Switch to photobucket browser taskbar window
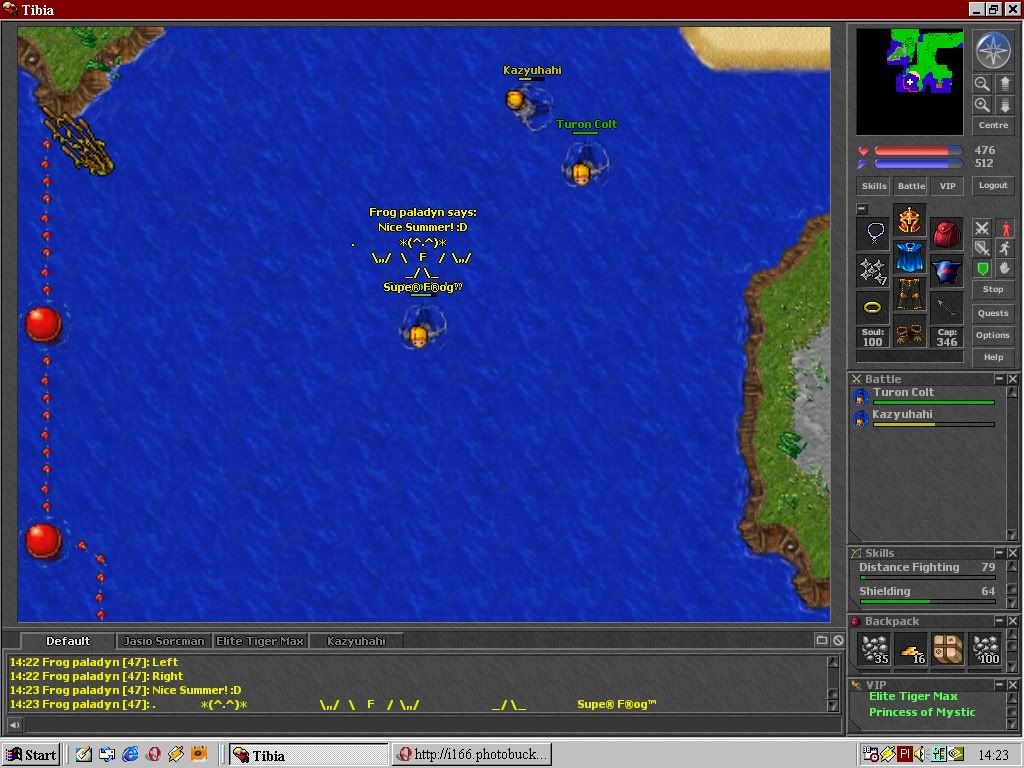The image size is (1024, 768). 472,755
